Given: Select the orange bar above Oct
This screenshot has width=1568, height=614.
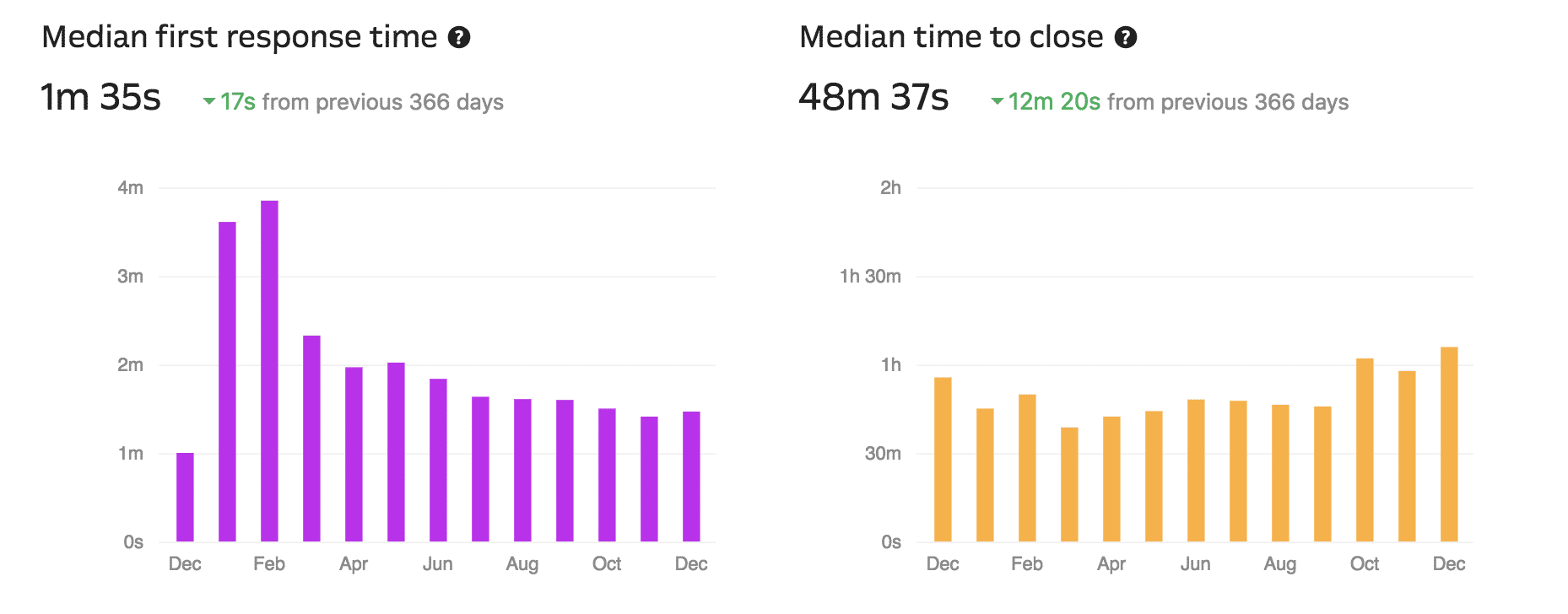Looking at the screenshot, I should click(1365, 450).
